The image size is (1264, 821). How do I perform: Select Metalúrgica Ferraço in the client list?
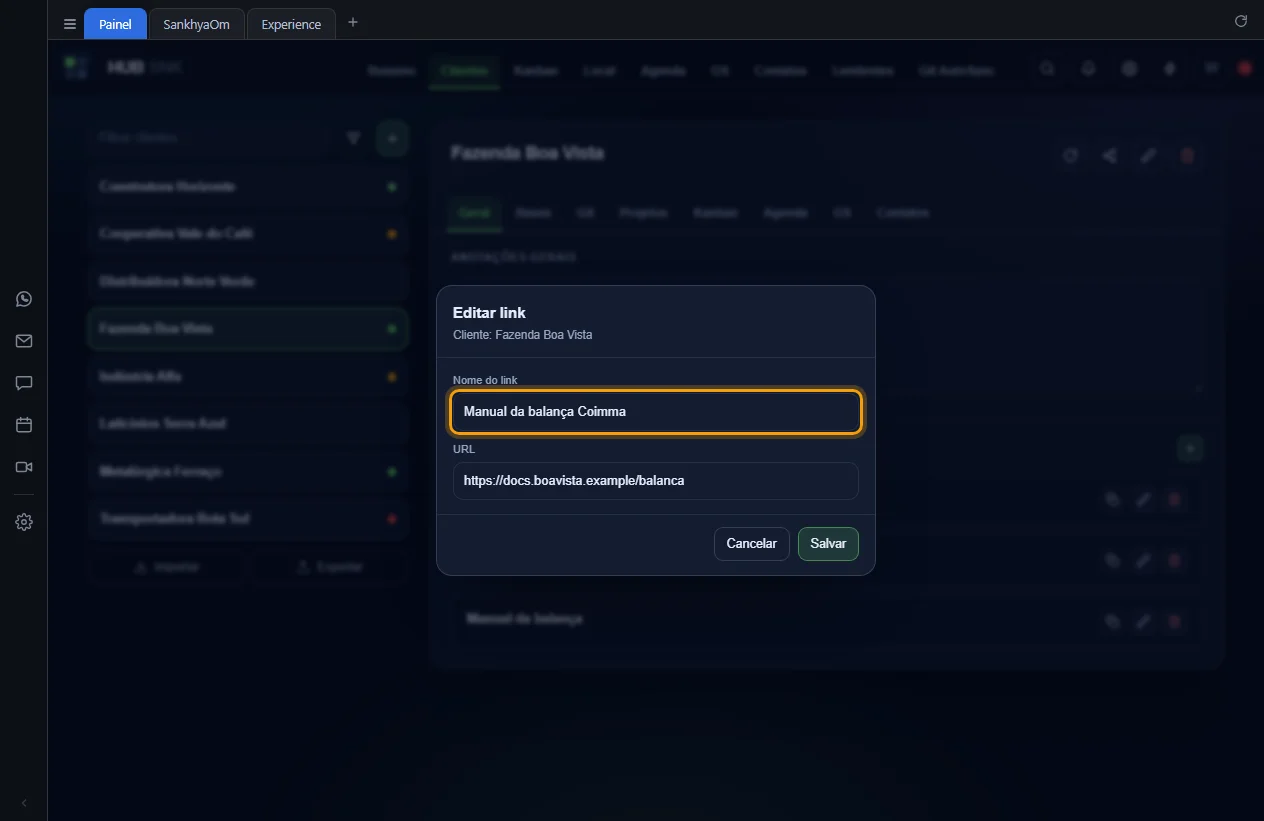coord(248,472)
